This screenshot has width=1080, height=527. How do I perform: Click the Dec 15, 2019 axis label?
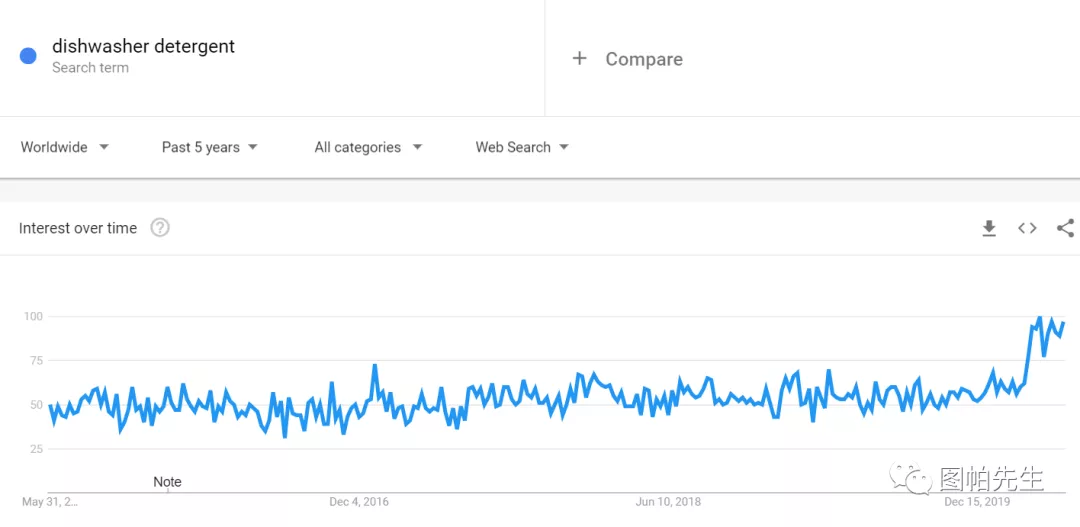pos(977,502)
